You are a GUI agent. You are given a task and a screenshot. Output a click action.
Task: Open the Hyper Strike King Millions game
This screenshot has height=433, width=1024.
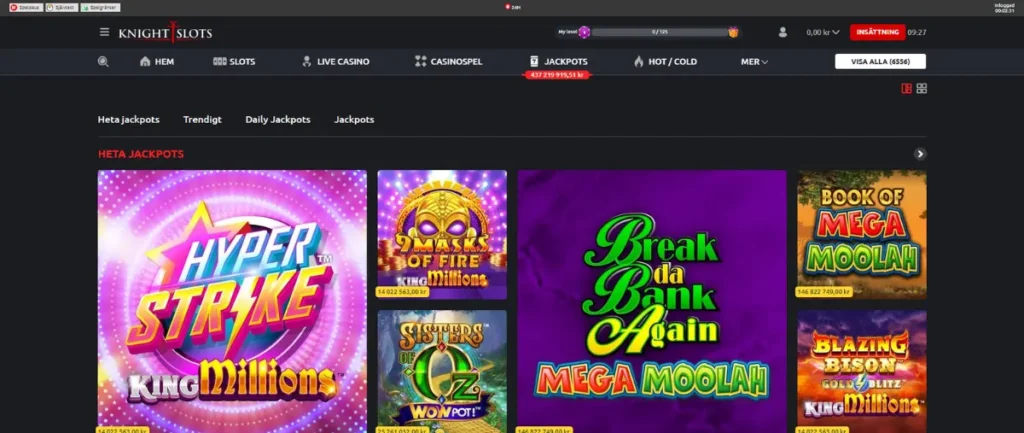232,300
